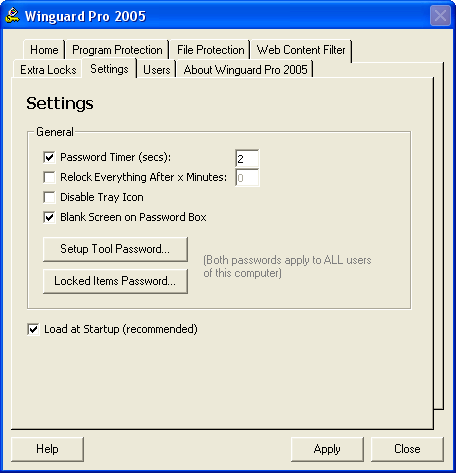Toggle the Password Timer checkbox
Viewport: 456px width, 473px height.
click(49, 157)
